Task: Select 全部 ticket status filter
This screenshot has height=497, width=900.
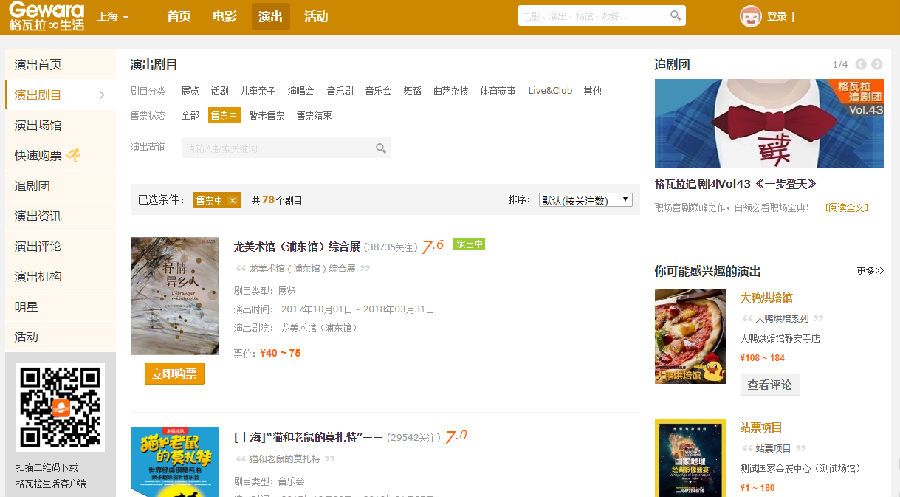Action: click(190, 115)
